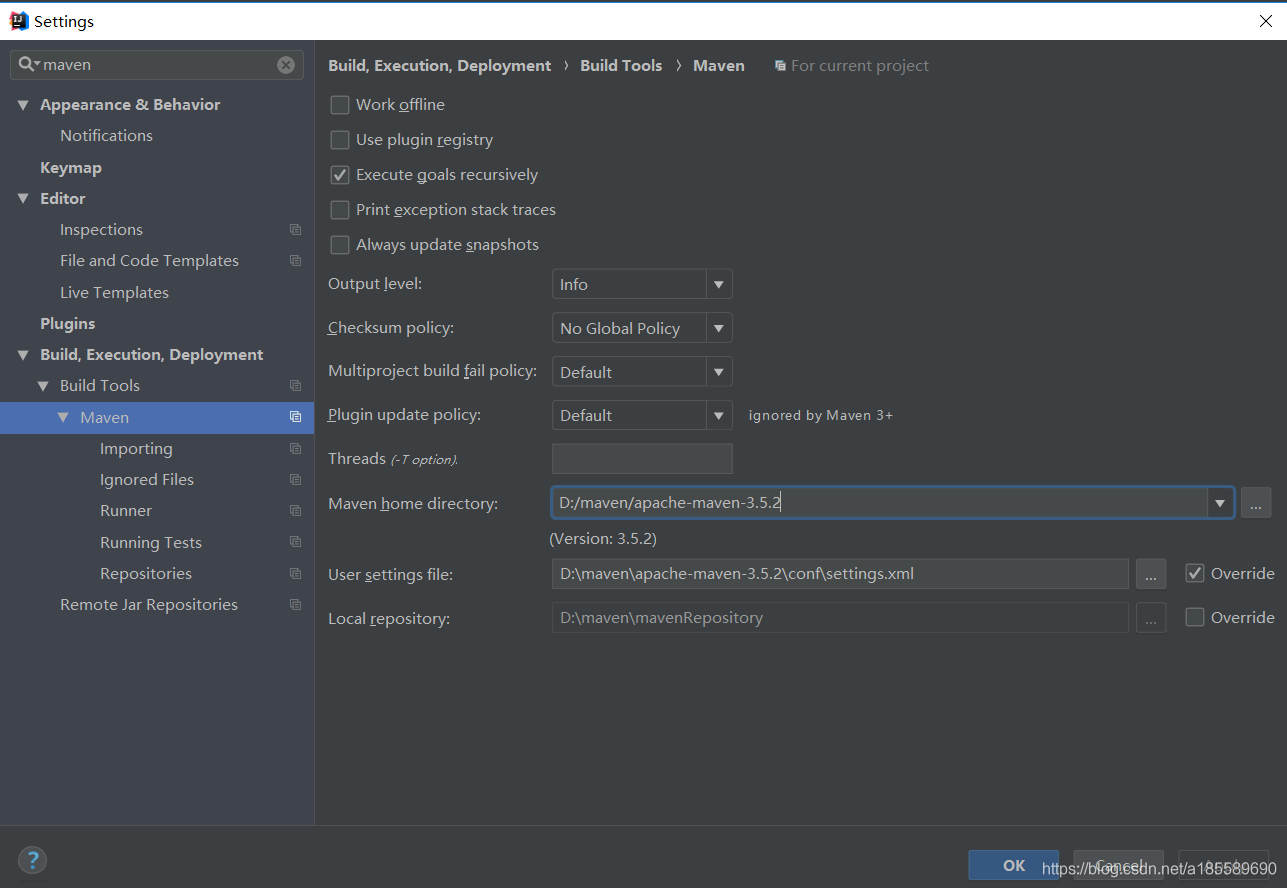The height and width of the screenshot is (888, 1287).
Task: Click the project-level icon next to File and Code Templates
Action: (x=295, y=261)
